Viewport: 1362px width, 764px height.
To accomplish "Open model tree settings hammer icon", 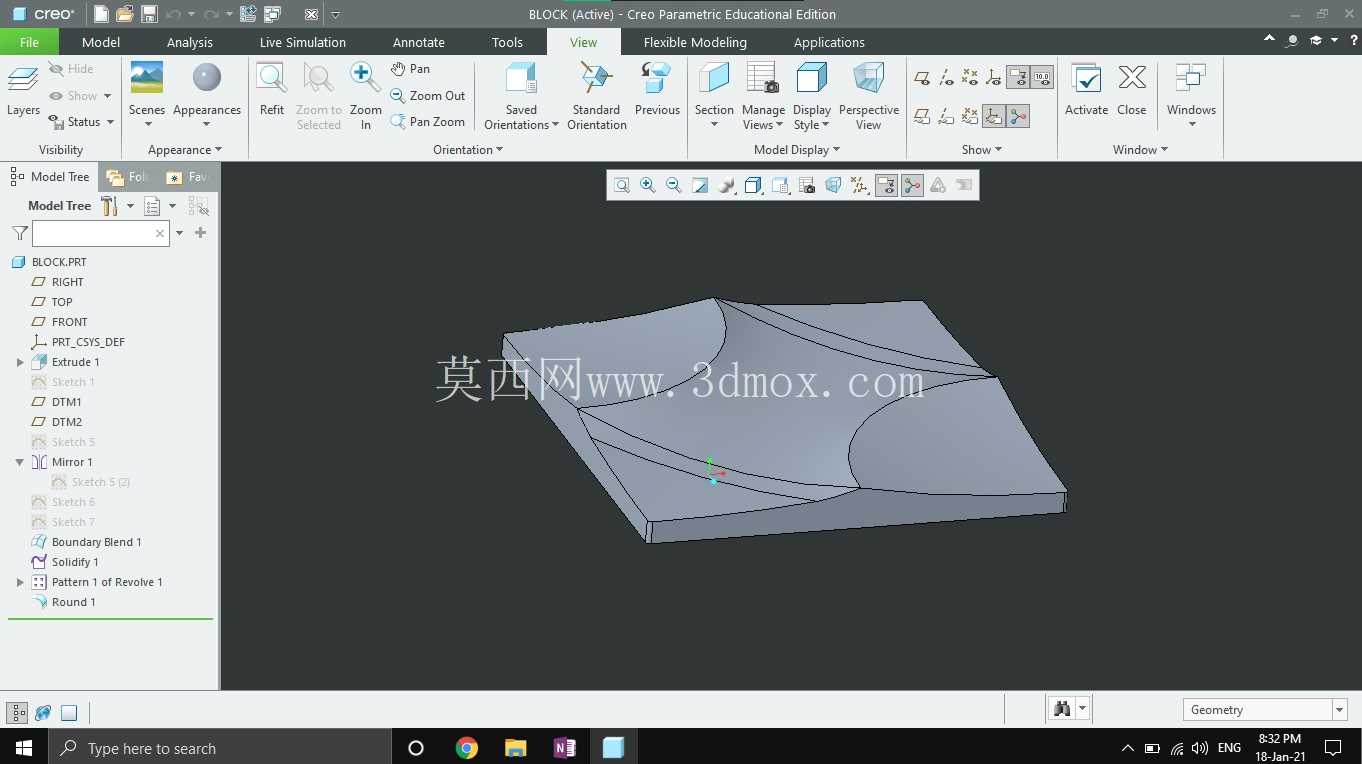I will point(109,206).
